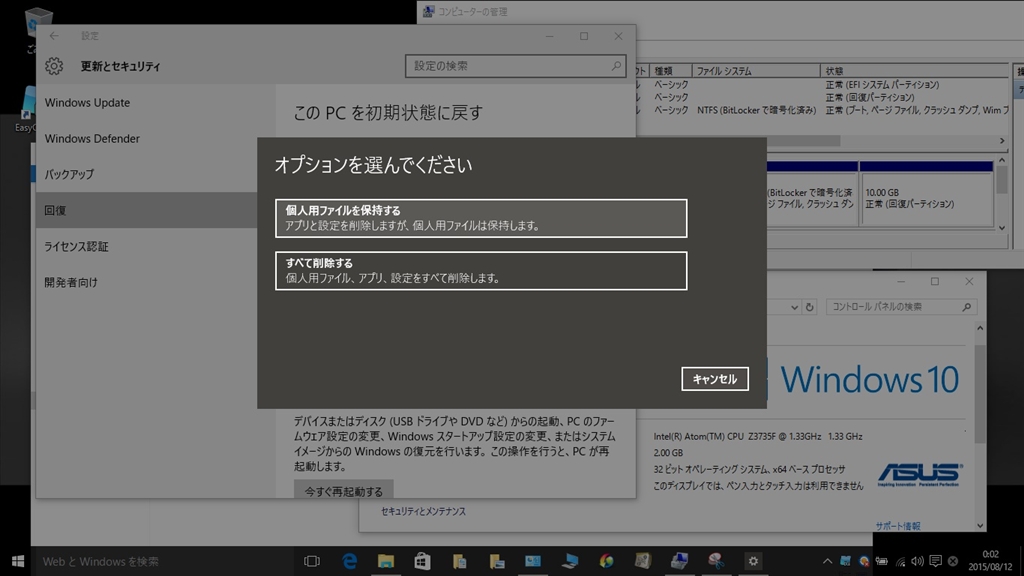Open the volume tray icon
Image resolution: width=1024 pixels, height=576 pixels.
pyautogui.click(x=918, y=561)
